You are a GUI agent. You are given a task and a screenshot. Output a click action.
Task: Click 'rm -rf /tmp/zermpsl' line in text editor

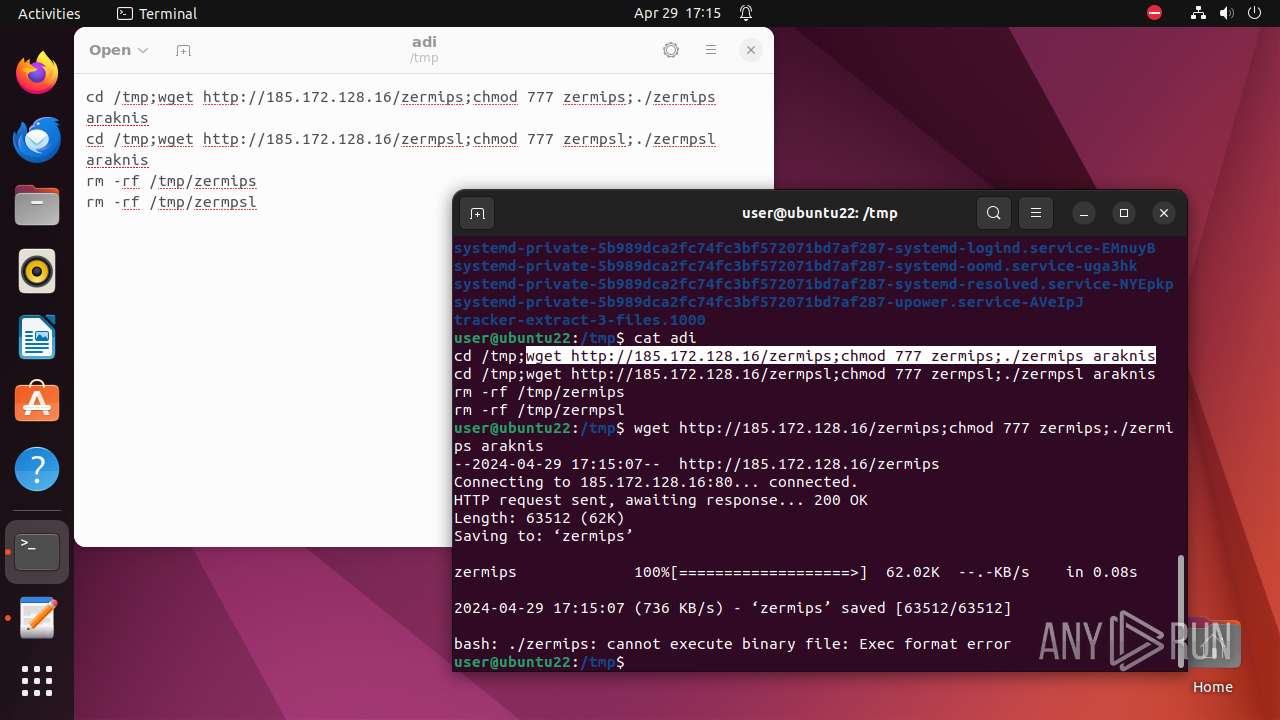(x=171, y=202)
